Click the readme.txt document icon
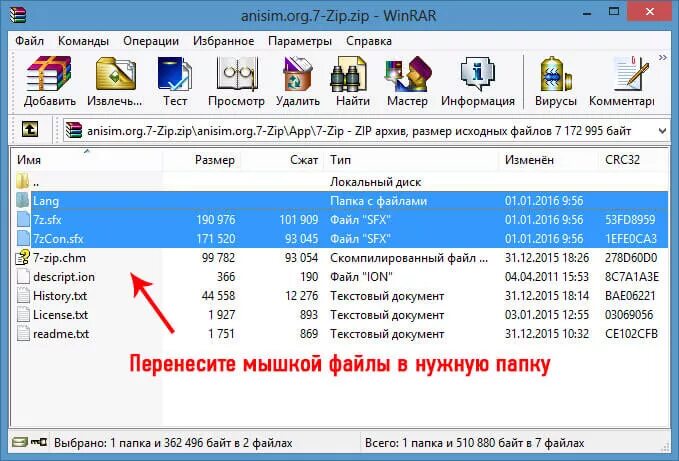This screenshot has height=461, width=679. click(x=23, y=334)
